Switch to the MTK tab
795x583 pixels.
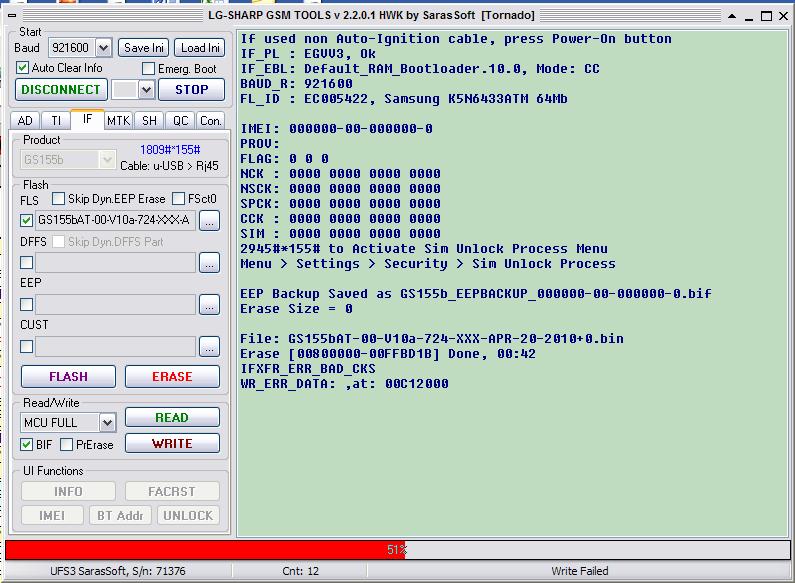point(118,121)
